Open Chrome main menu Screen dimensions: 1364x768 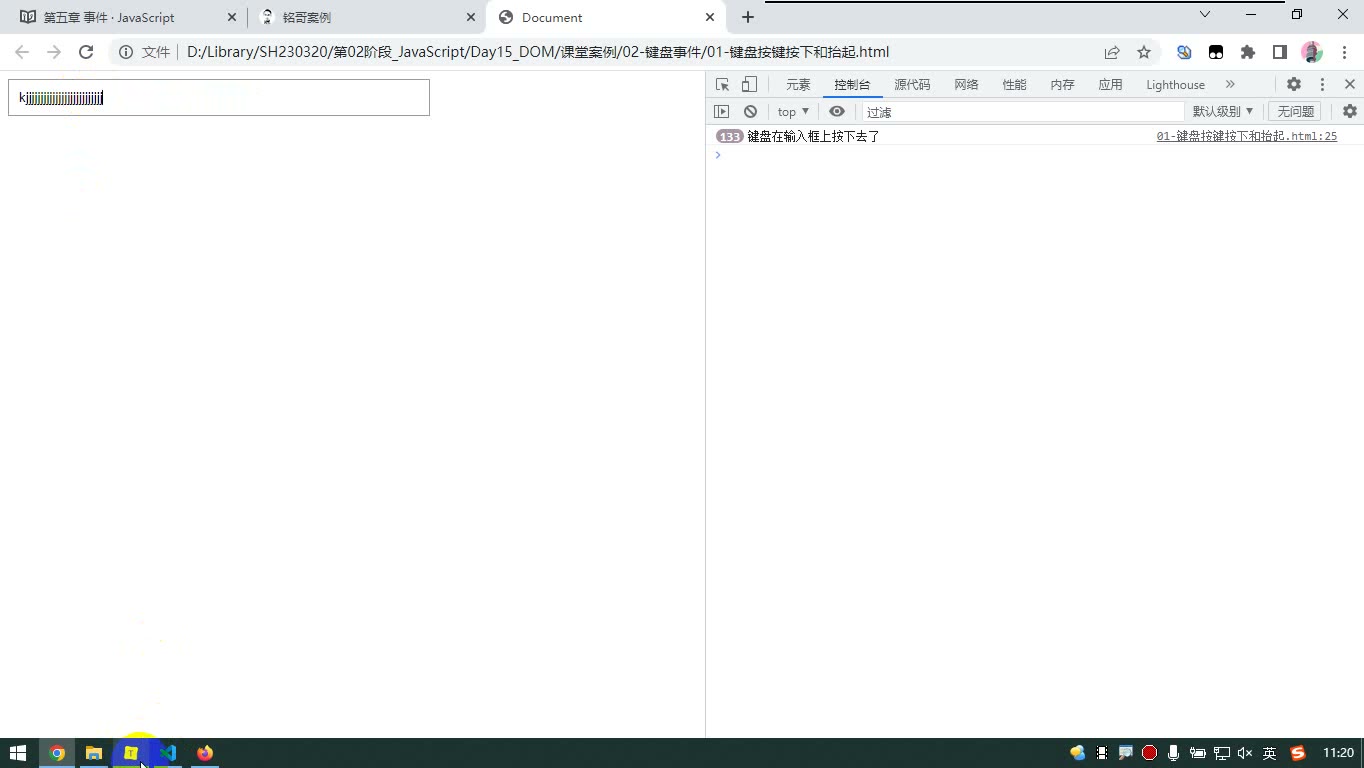(1343, 52)
